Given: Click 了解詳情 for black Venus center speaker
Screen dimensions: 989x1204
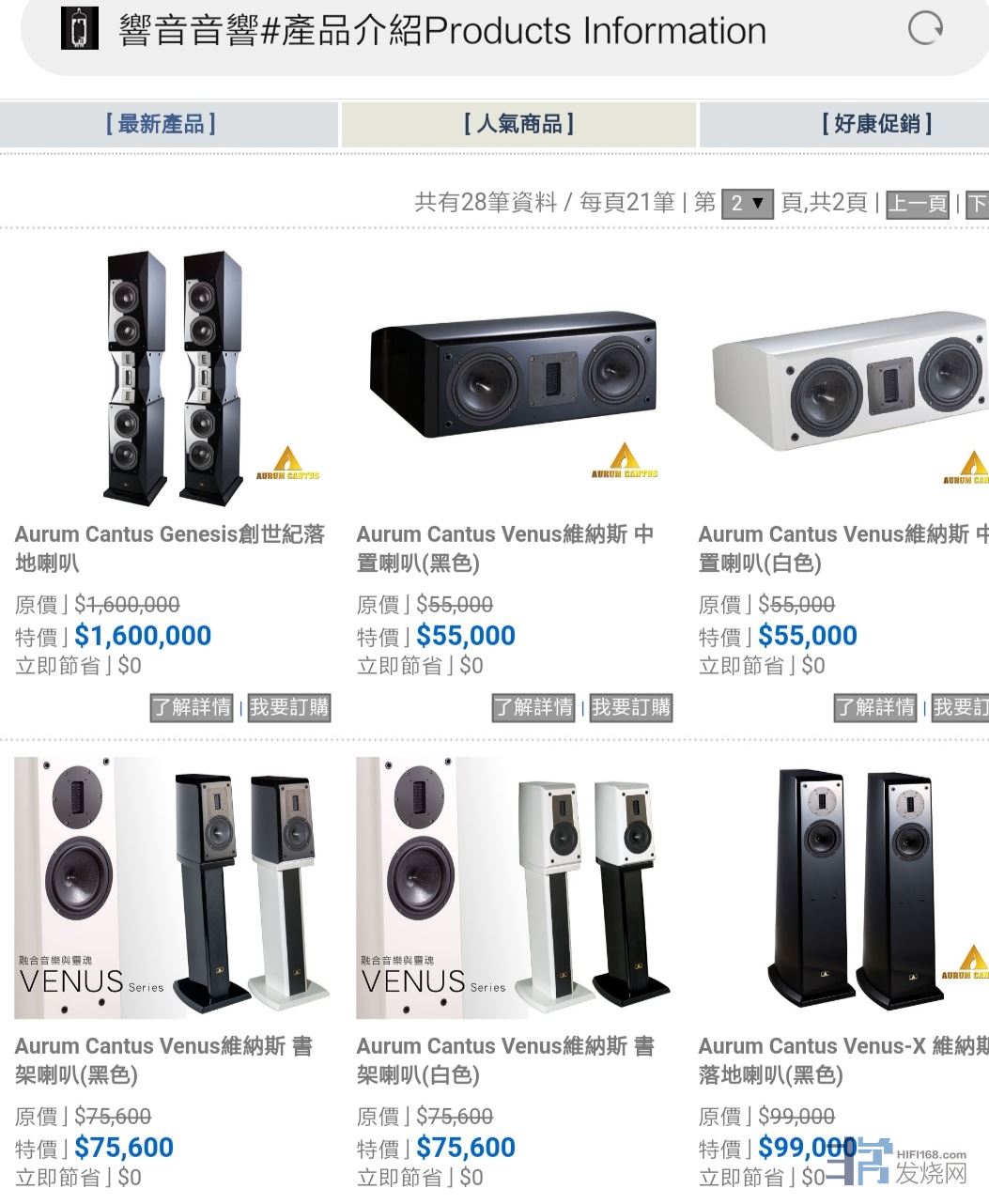Looking at the screenshot, I should coord(533,707).
